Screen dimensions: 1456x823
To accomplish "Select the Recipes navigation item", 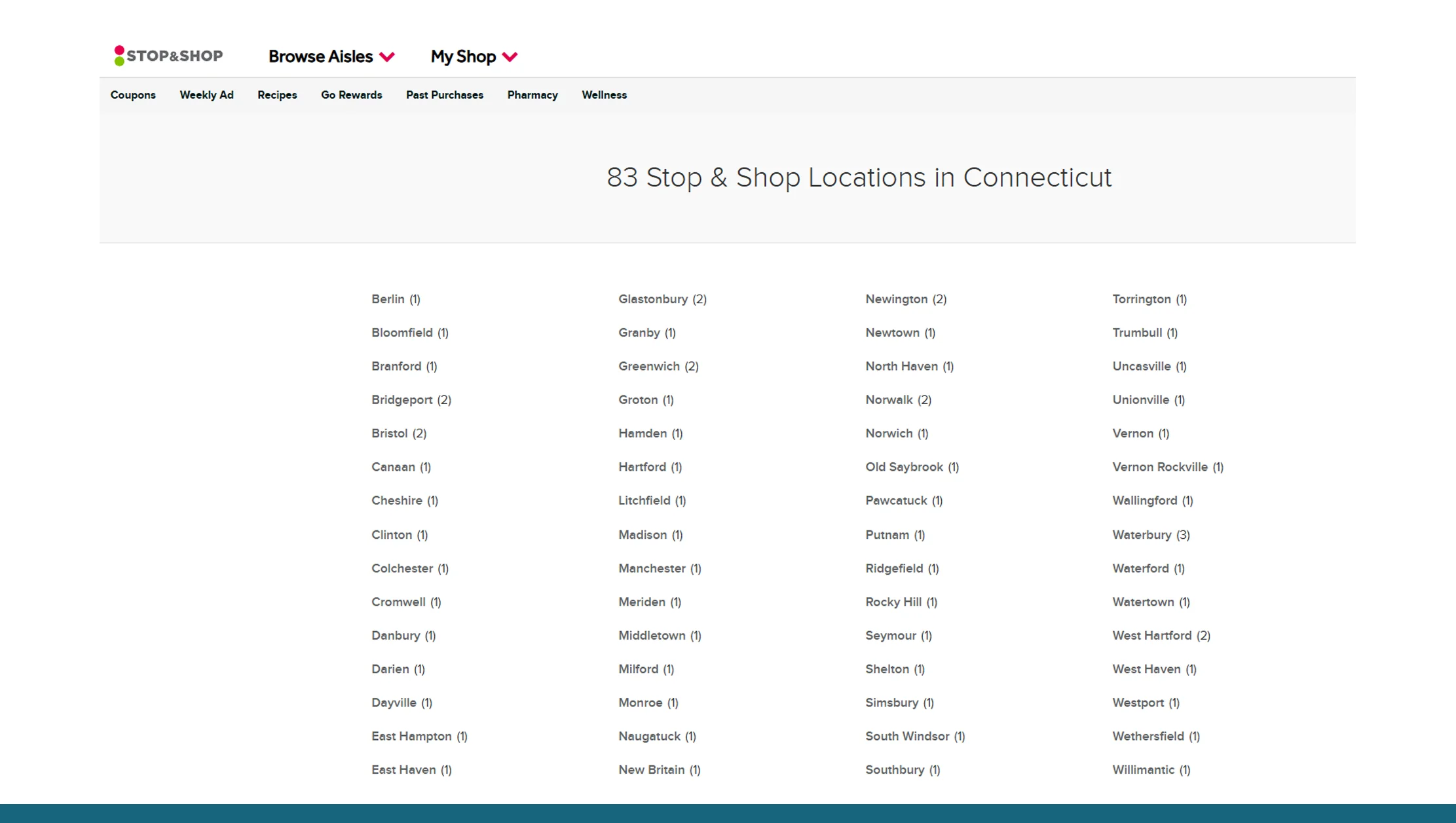I will (277, 95).
